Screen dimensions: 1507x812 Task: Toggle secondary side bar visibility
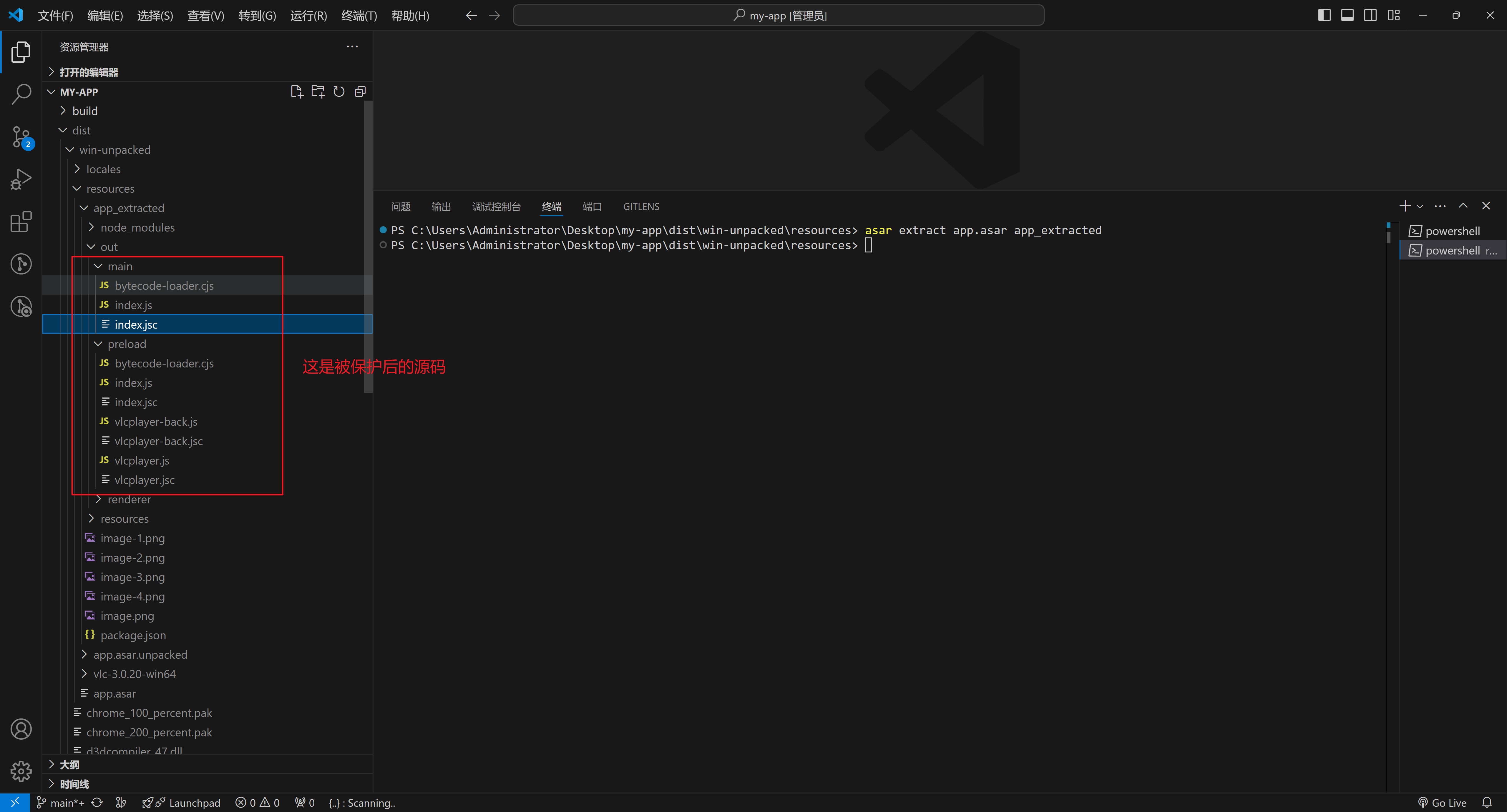click(x=1370, y=15)
